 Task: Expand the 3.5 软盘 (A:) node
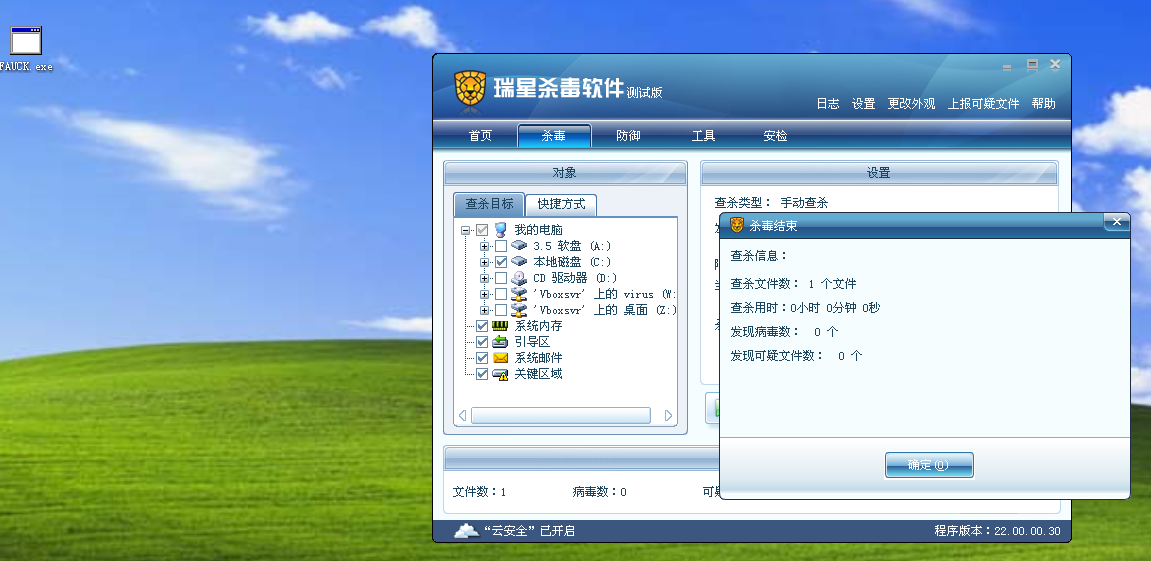484,247
